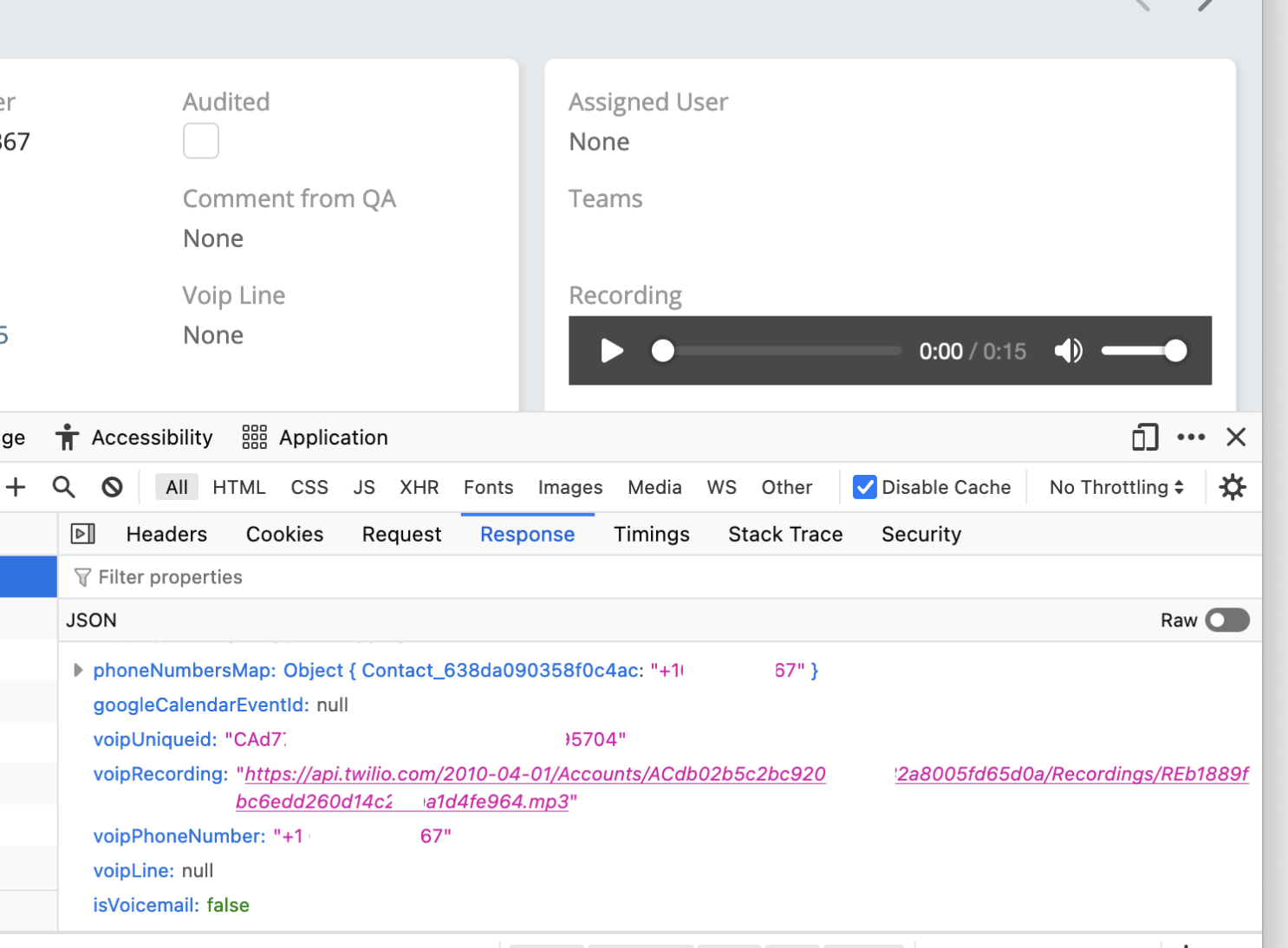Mute the recording audio speaker icon
Viewport: 1288px width, 948px height.
coord(1068,351)
